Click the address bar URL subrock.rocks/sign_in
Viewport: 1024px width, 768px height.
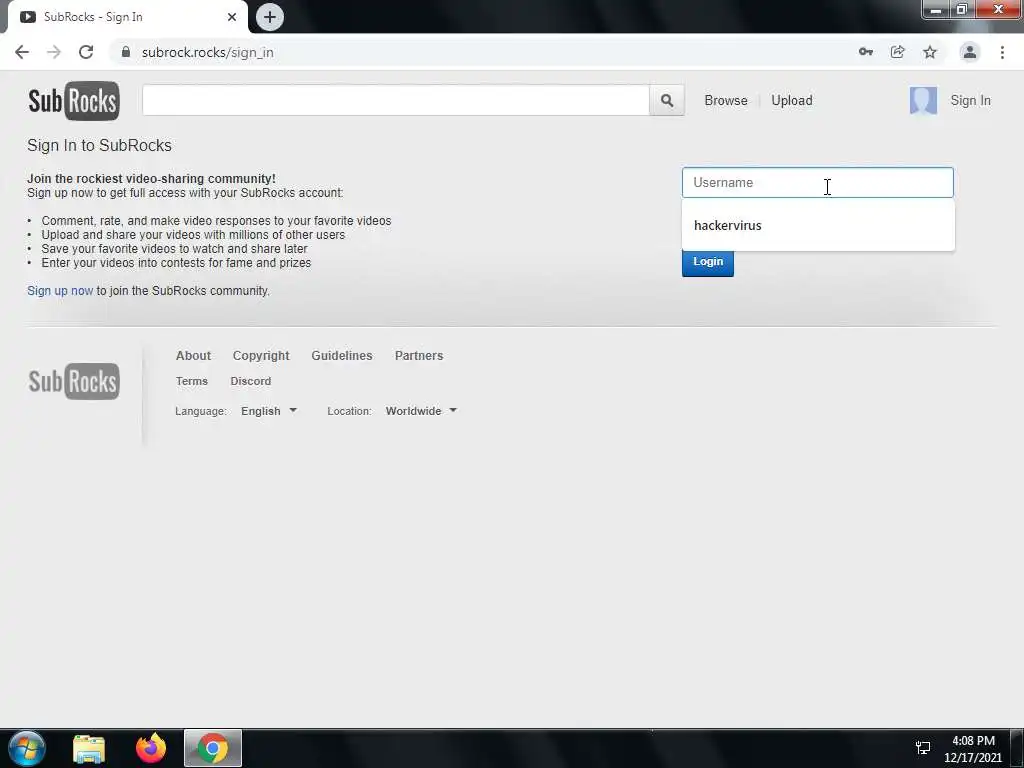point(208,52)
